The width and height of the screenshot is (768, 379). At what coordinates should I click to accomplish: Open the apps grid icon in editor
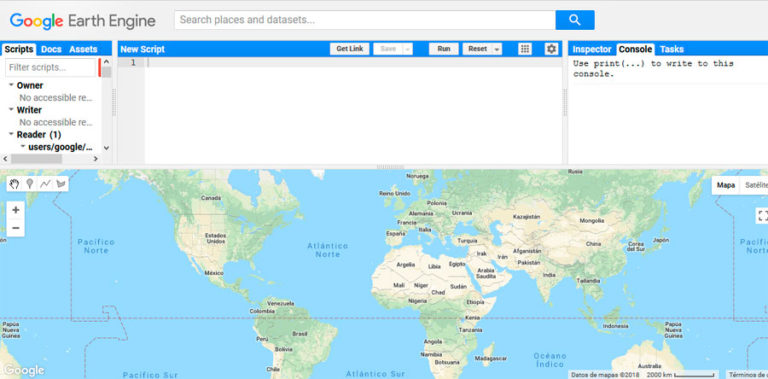(525, 49)
